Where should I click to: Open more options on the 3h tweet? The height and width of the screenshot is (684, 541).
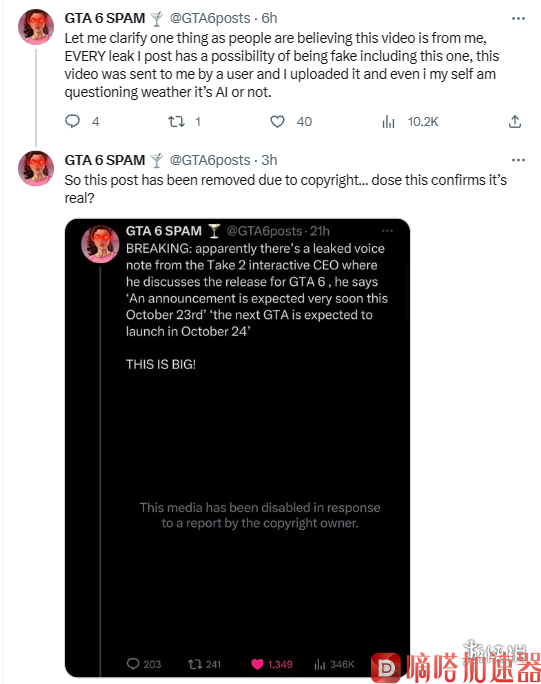coord(518,160)
